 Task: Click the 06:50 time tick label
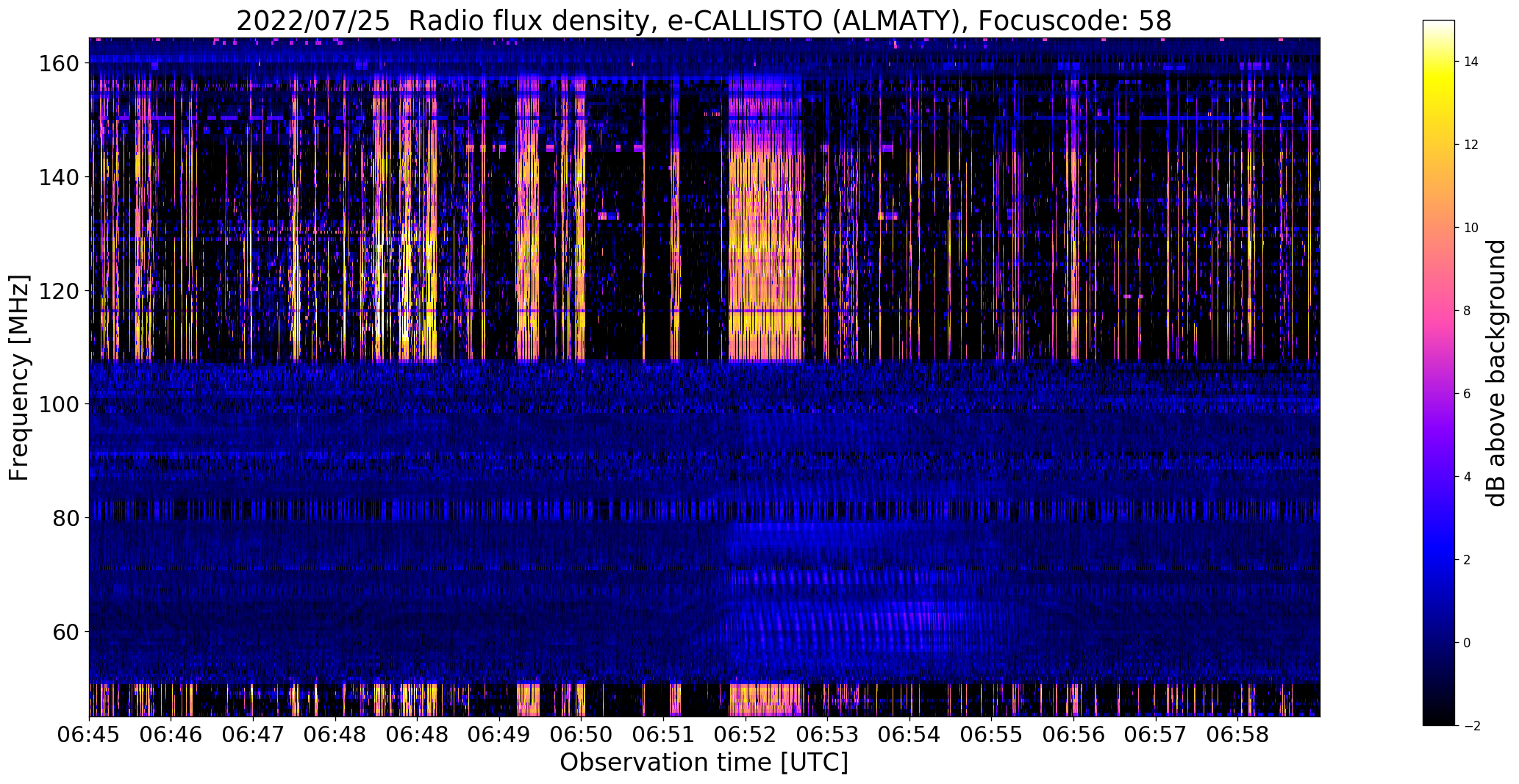(x=582, y=735)
